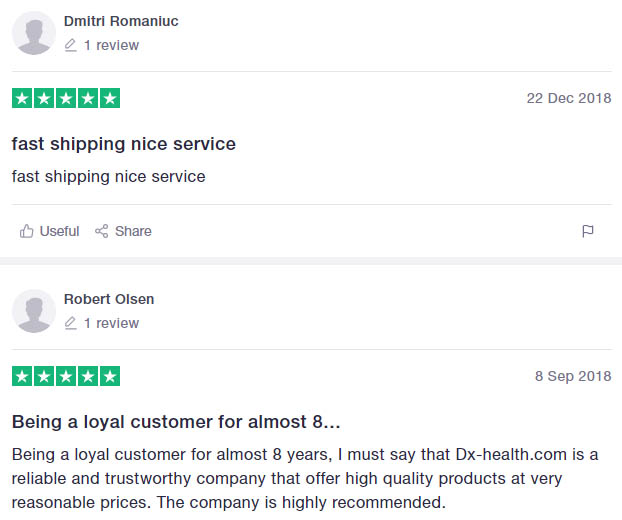Click pencil icon beside Dmitri's review count
Image resolution: width=622 pixels, height=520 pixels.
70,45
